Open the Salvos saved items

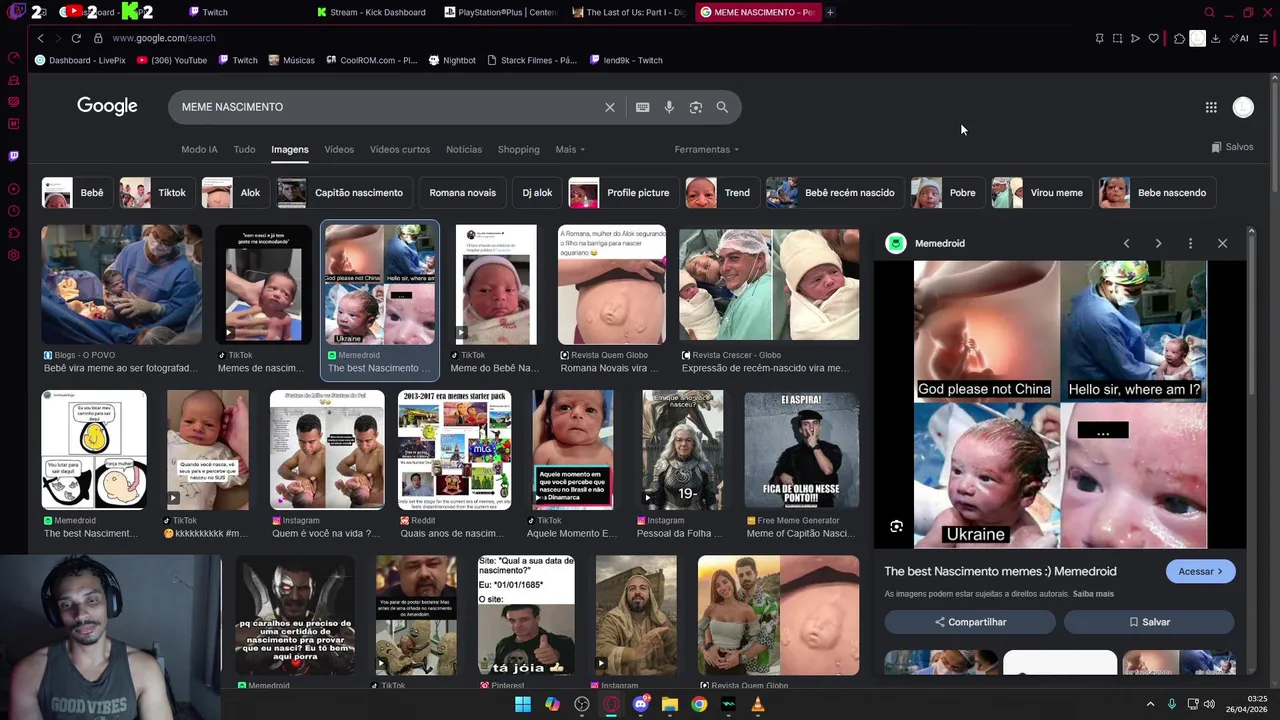[1232, 147]
